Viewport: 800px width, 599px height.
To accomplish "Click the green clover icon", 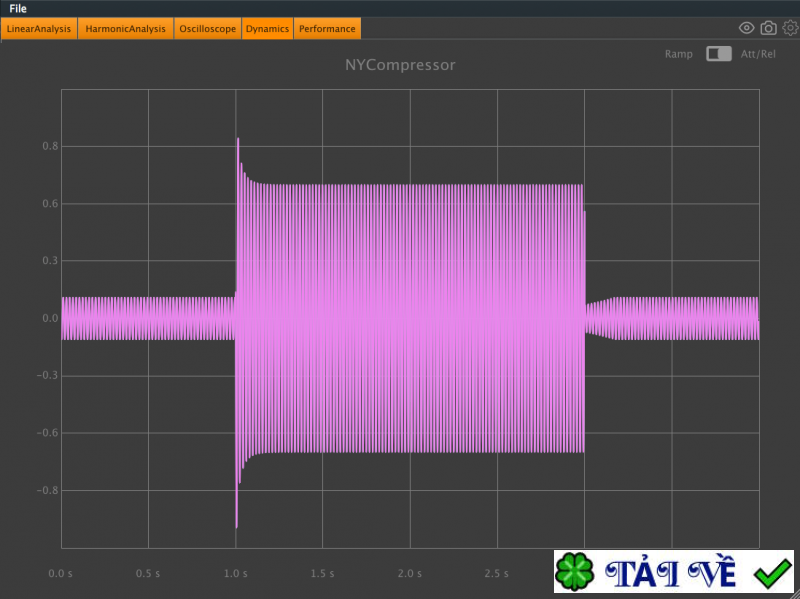I will pos(576,573).
